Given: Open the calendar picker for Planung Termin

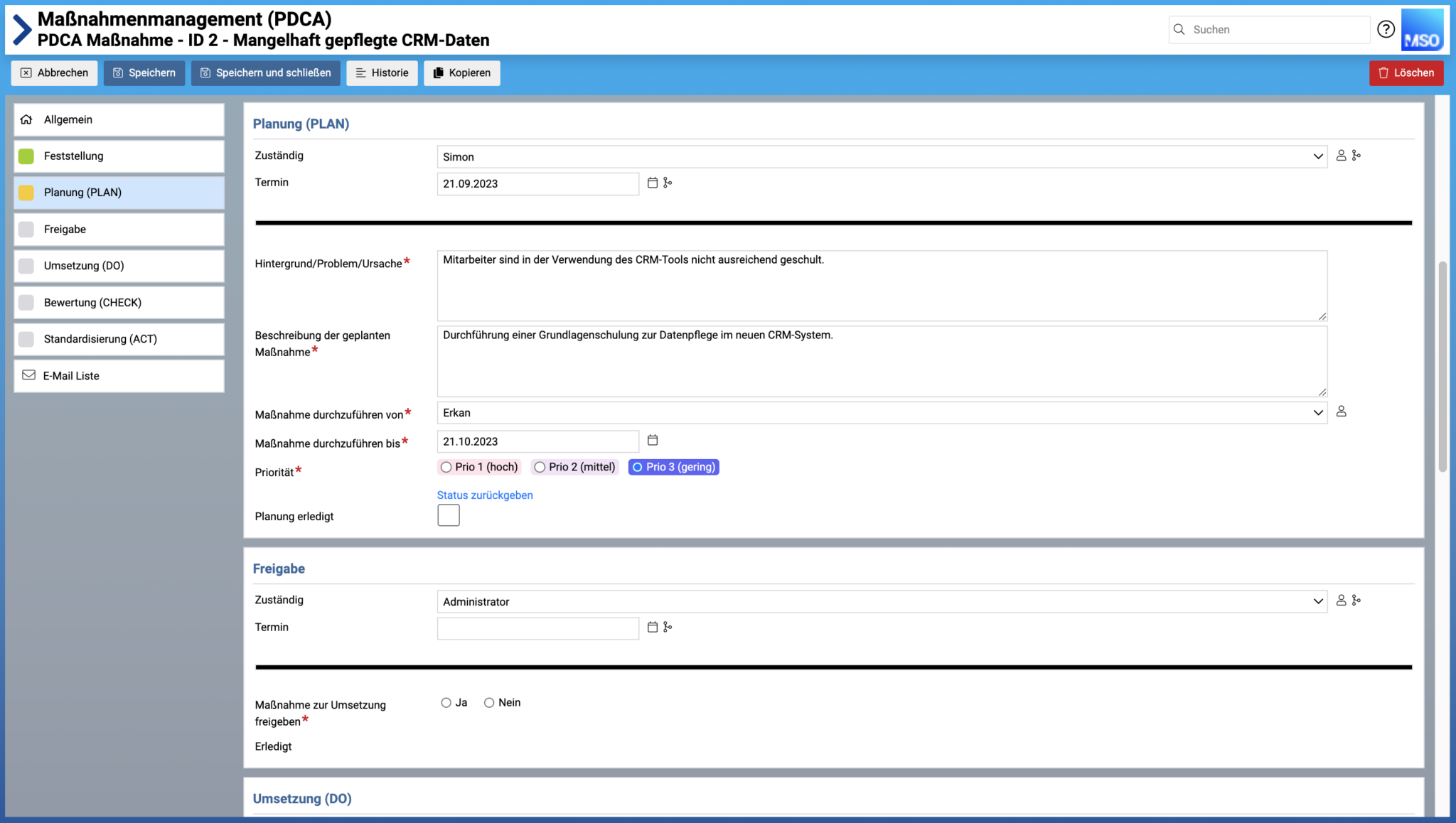Looking at the screenshot, I should (653, 183).
